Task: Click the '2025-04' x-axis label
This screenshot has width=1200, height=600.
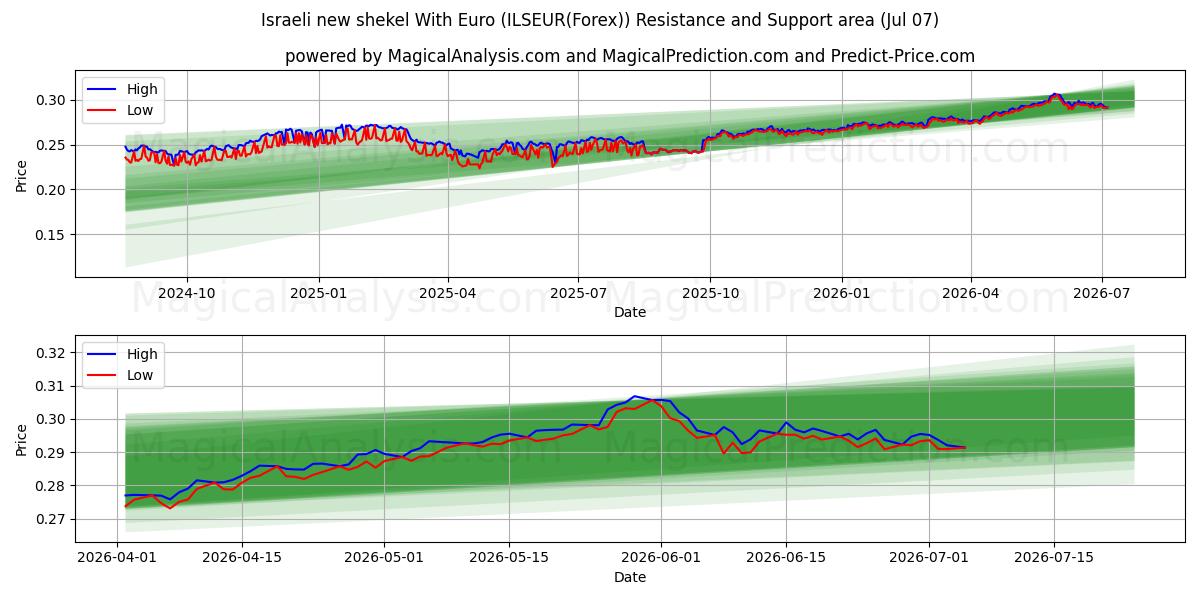Action: [447, 293]
